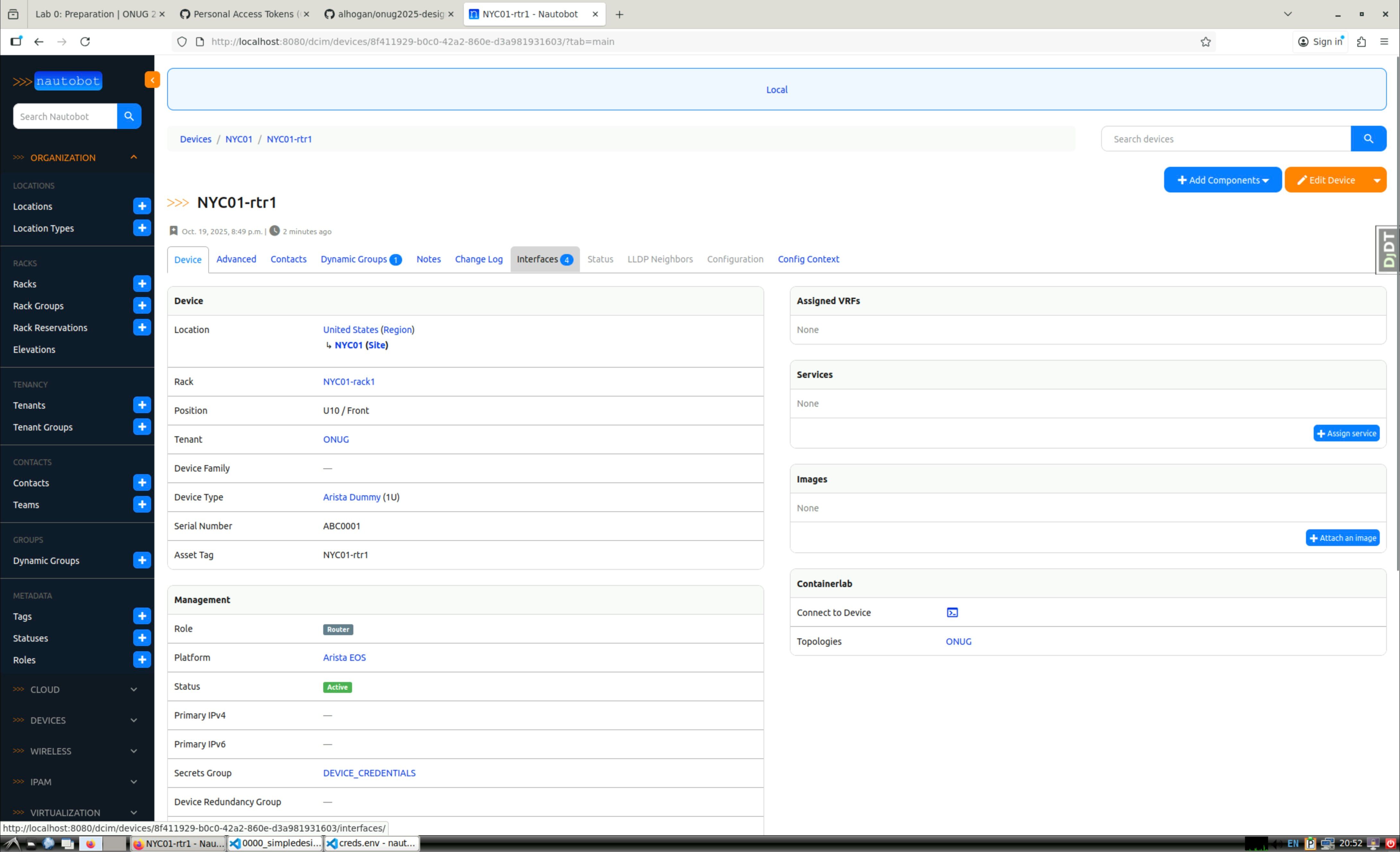Add a new rack via plus icon
This screenshot has height=852, width=1400.
142,284
